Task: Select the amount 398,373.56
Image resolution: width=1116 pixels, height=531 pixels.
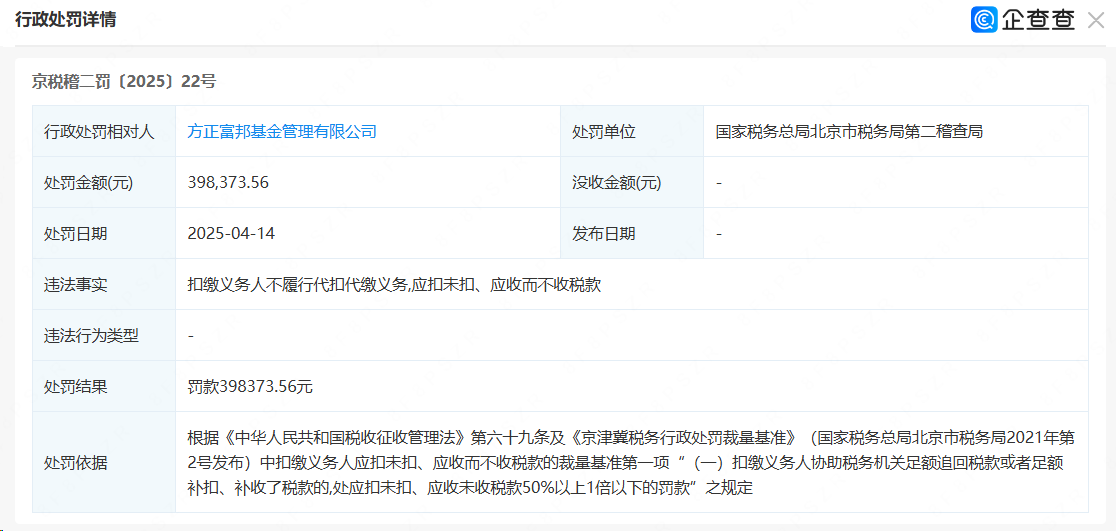Action: (x=228, y=183)
